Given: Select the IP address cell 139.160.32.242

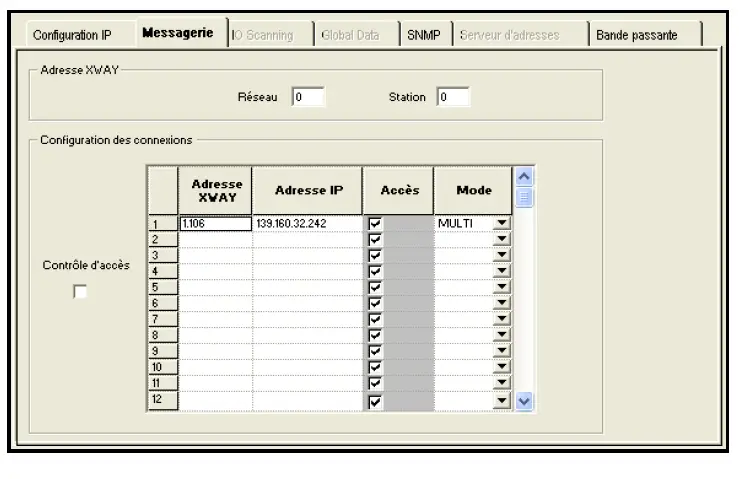Looking at the screenshot, I should coord(307,223).
